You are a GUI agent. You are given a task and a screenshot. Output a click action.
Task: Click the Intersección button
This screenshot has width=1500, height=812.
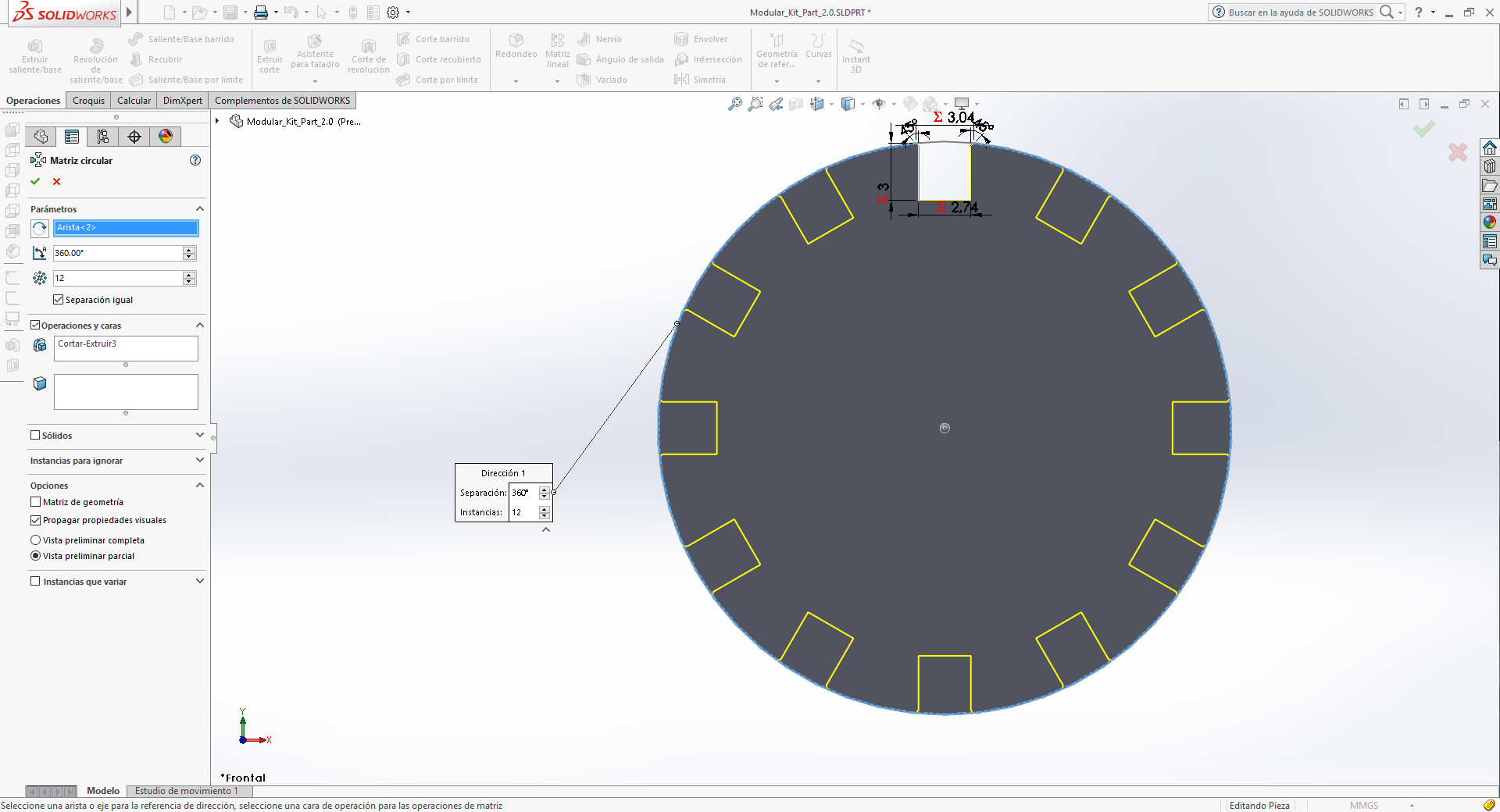(709, 59)
